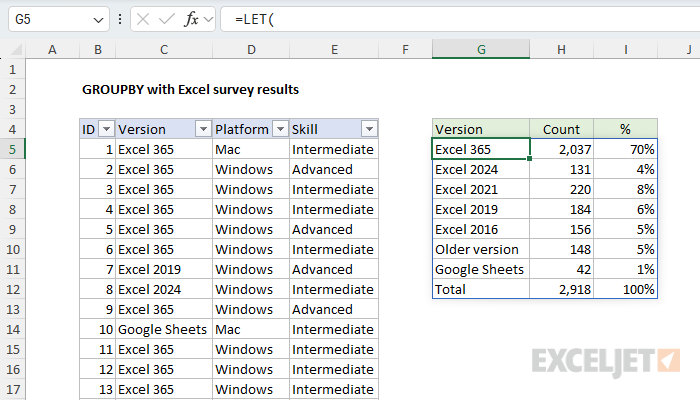
Task: Select column G header
Action: click(x=481, y=50)
